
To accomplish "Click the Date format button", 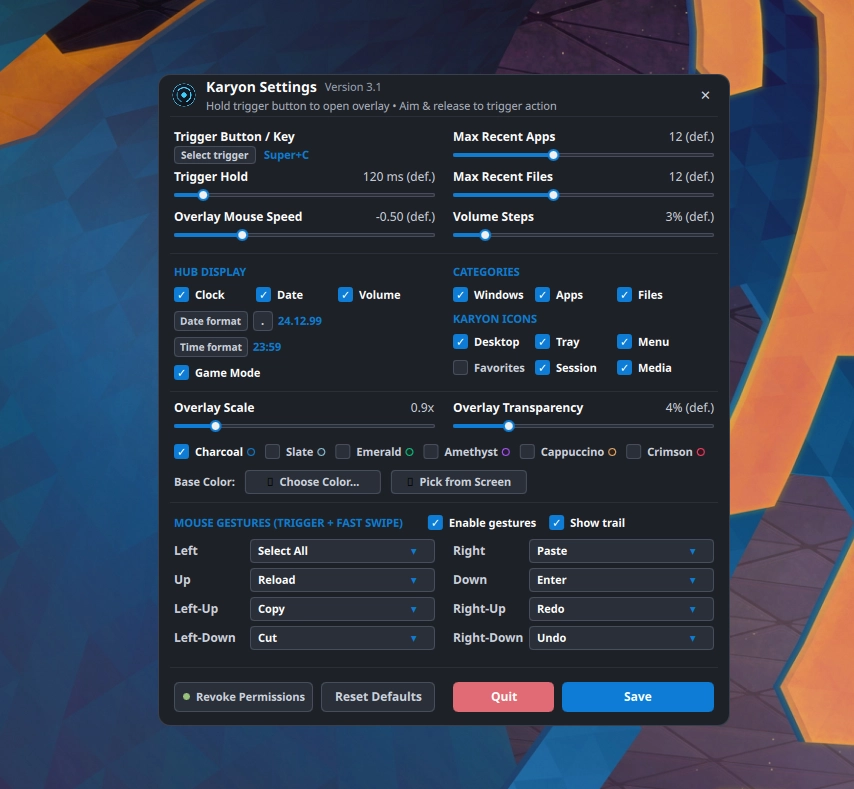I will (x=211, y=321).
